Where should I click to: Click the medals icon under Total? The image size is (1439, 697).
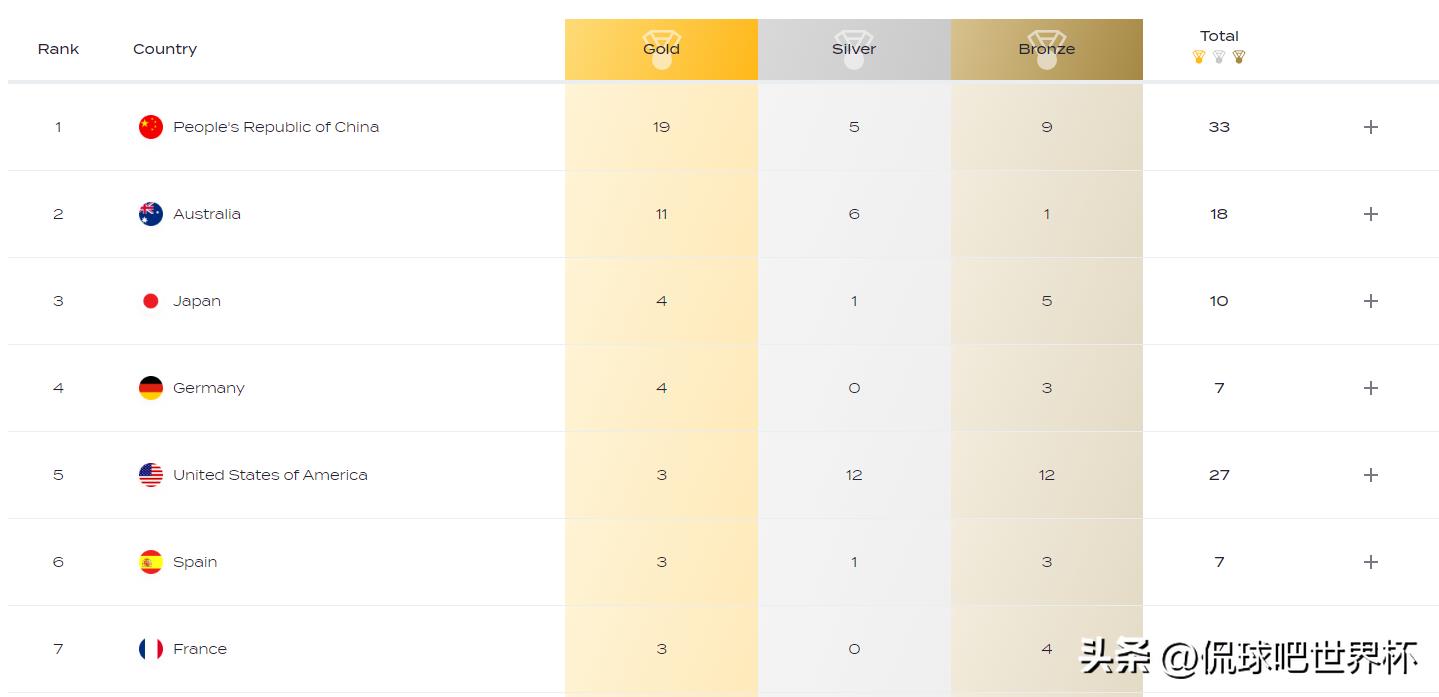1219,57
